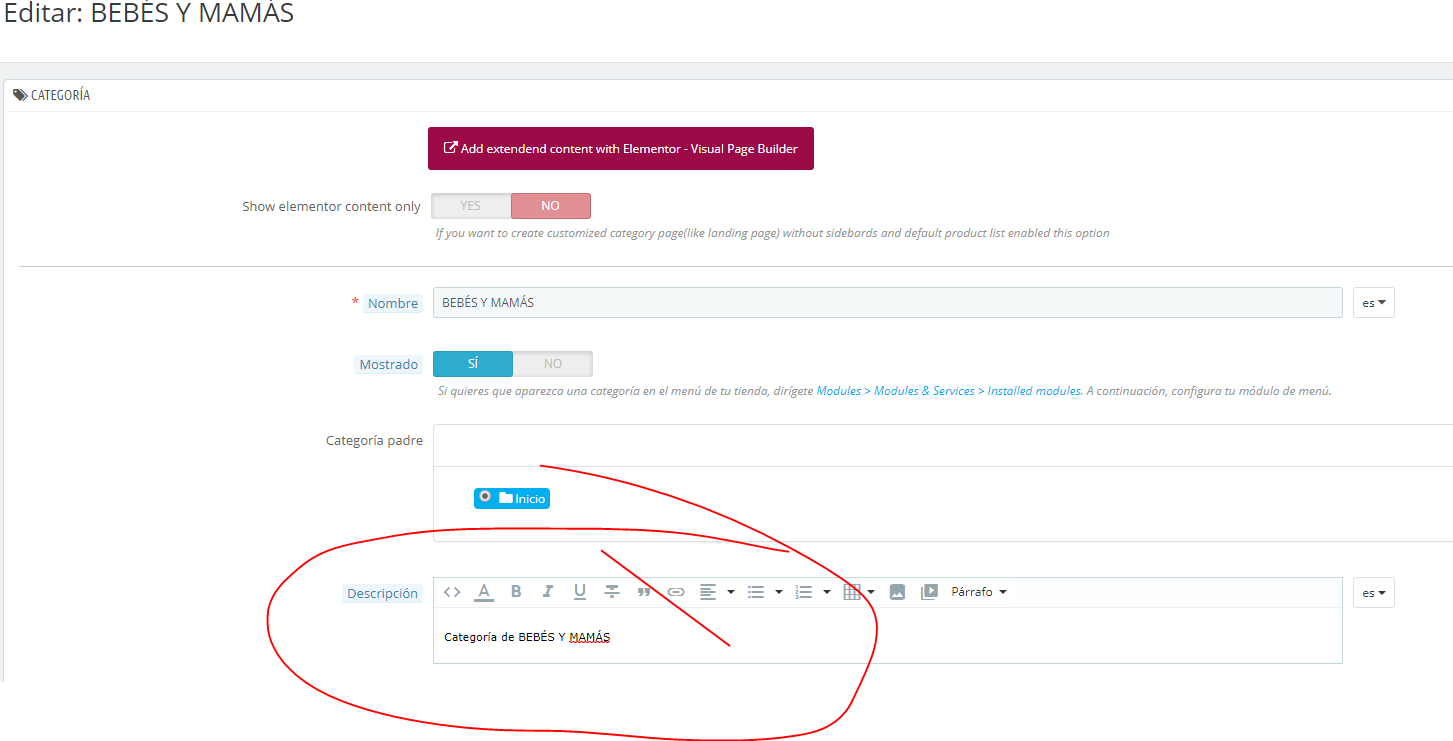This screenshot has height=741, width=1453.
Task: Insert media video in description
Action: tap(929, 592)
